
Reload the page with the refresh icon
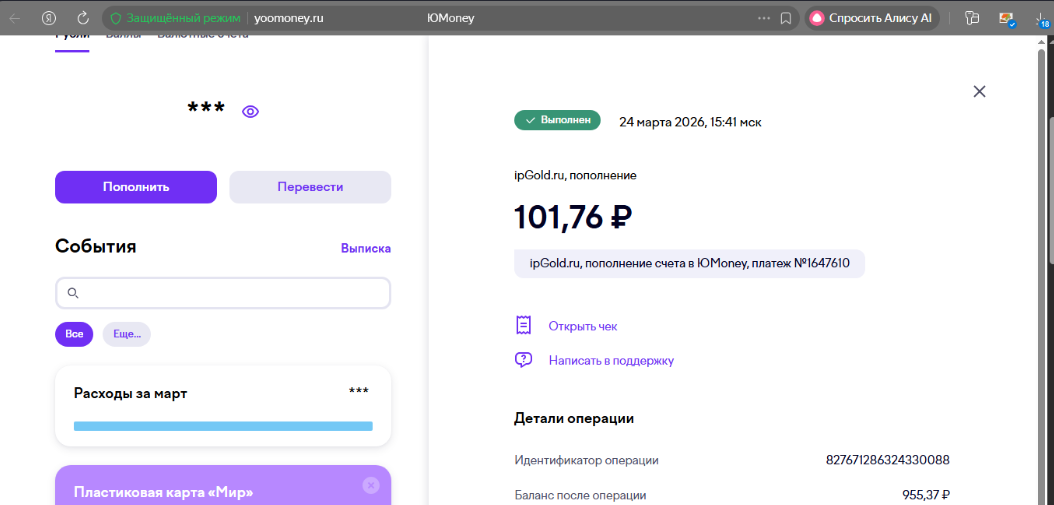click(x=83, y=18)
